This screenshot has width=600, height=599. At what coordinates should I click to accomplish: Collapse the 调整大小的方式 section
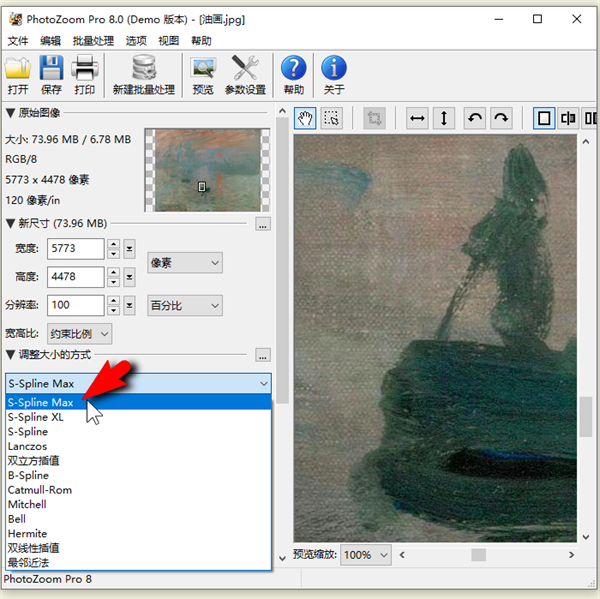coord(11,354)
